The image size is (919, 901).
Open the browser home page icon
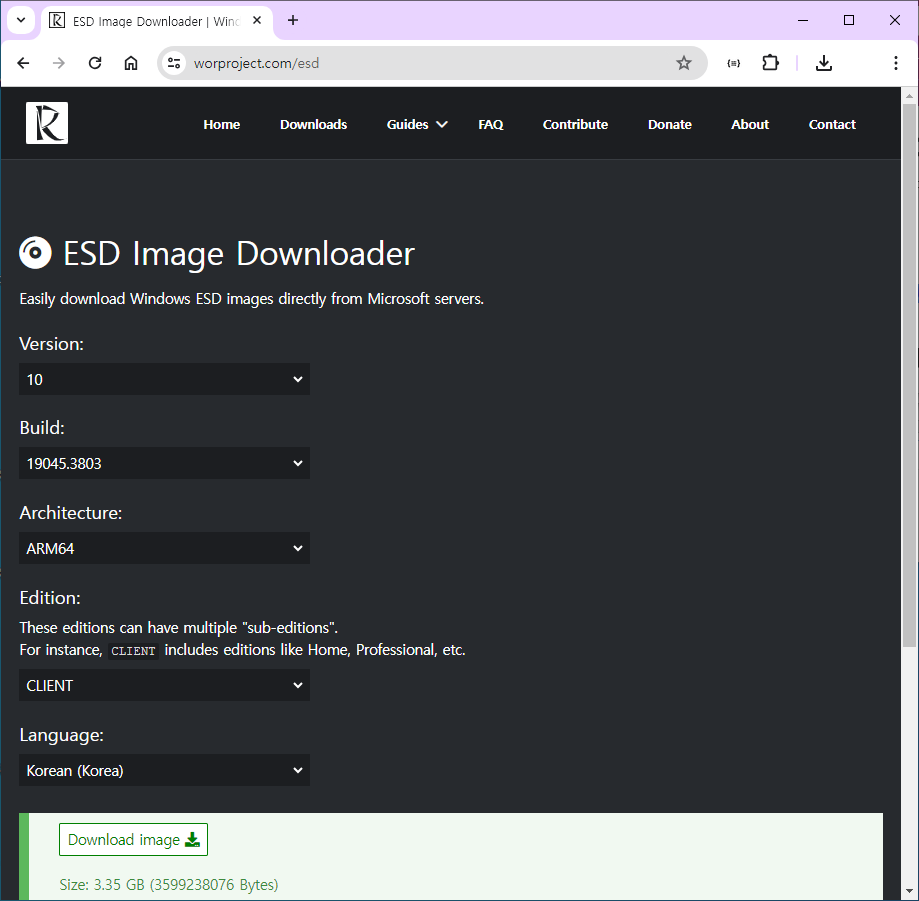131,63
